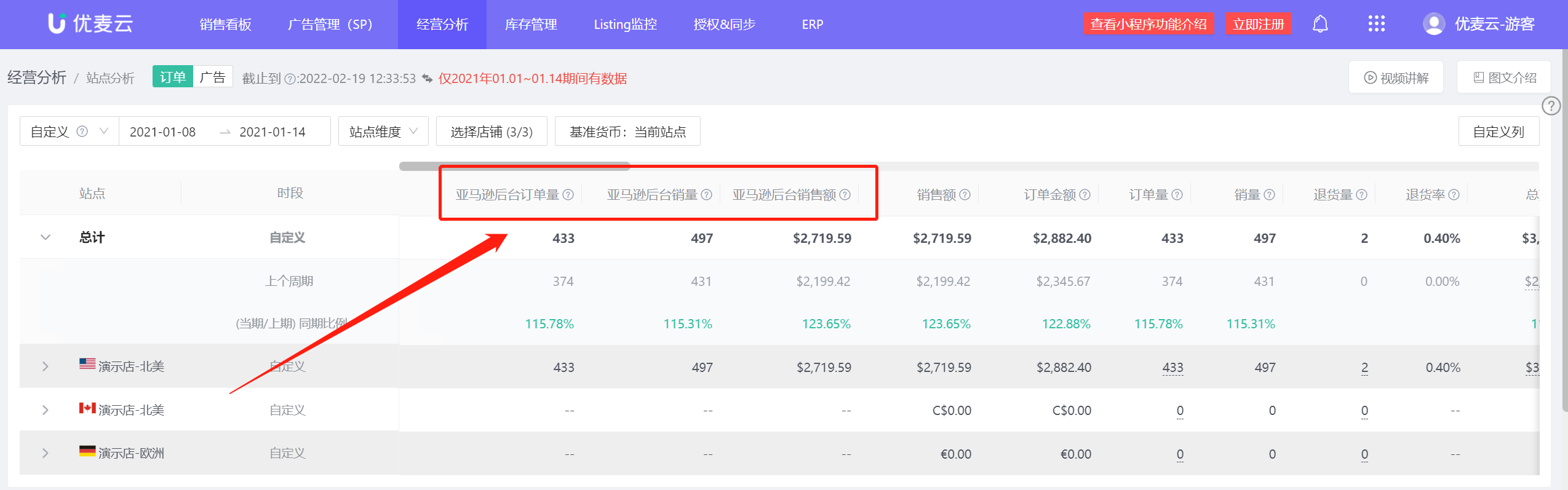Click underlined 退货量 0 in 演示店-欧洲 row
This screenshot has width=1568, height=490.
tap(1364, 454)
